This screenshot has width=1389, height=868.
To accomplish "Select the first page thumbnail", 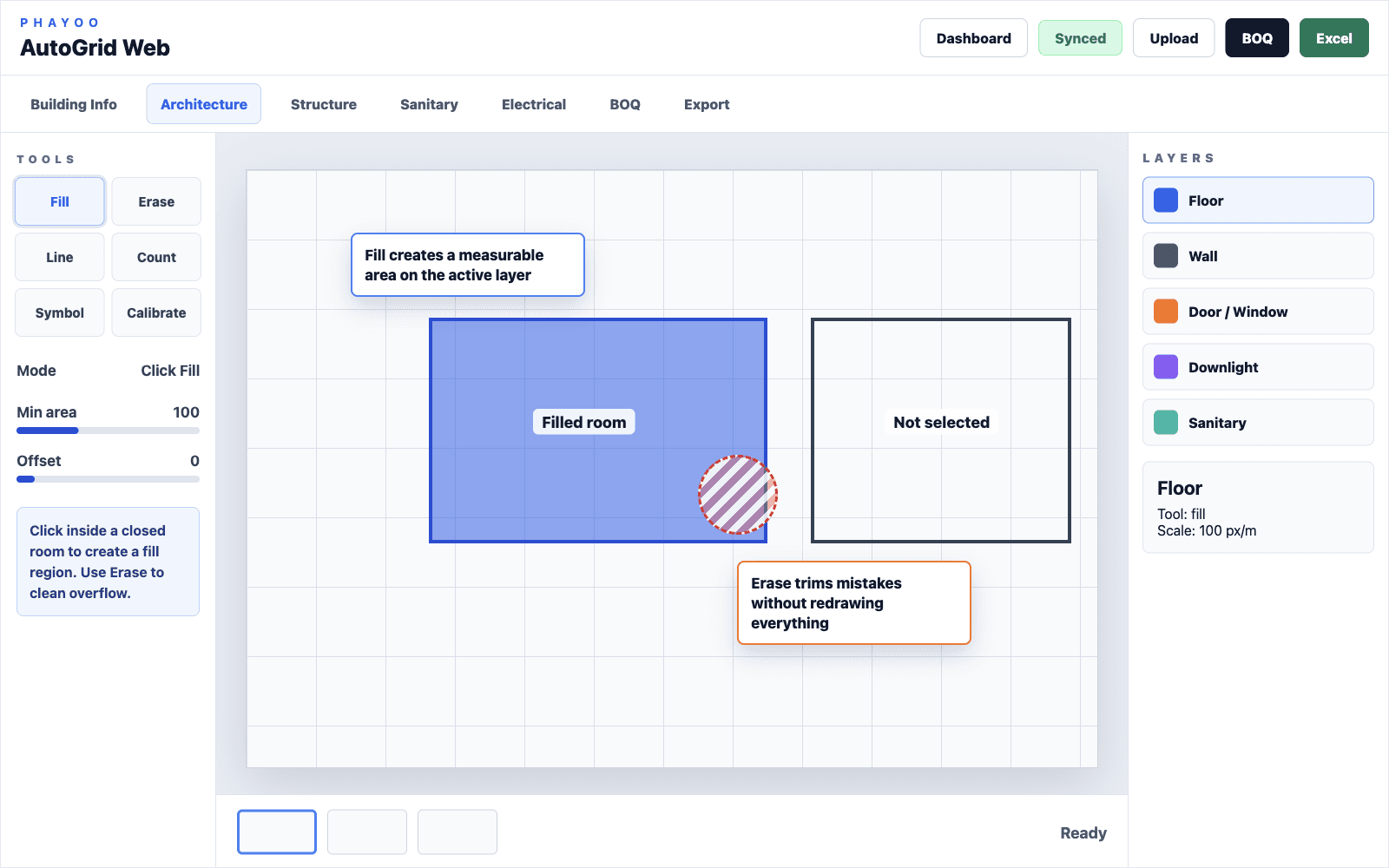I will [277, 832].
